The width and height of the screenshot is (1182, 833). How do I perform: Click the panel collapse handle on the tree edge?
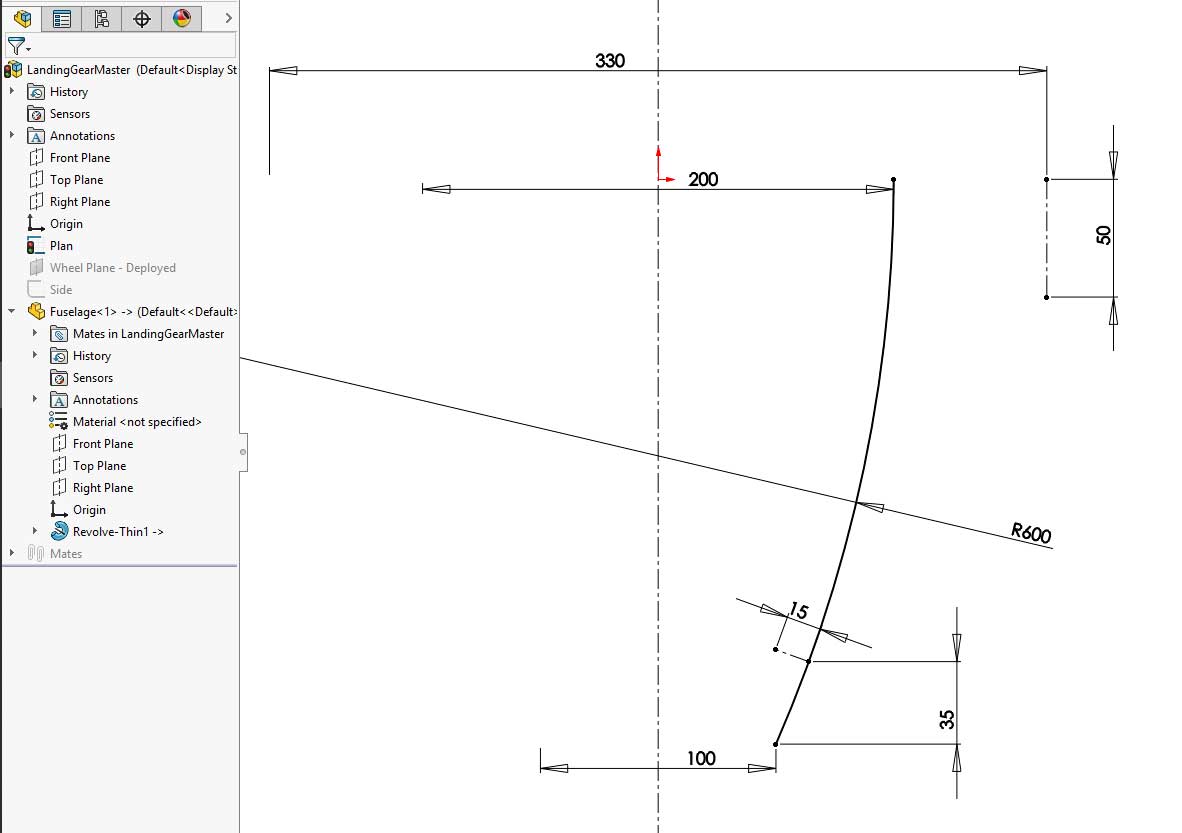click(243, 452)
